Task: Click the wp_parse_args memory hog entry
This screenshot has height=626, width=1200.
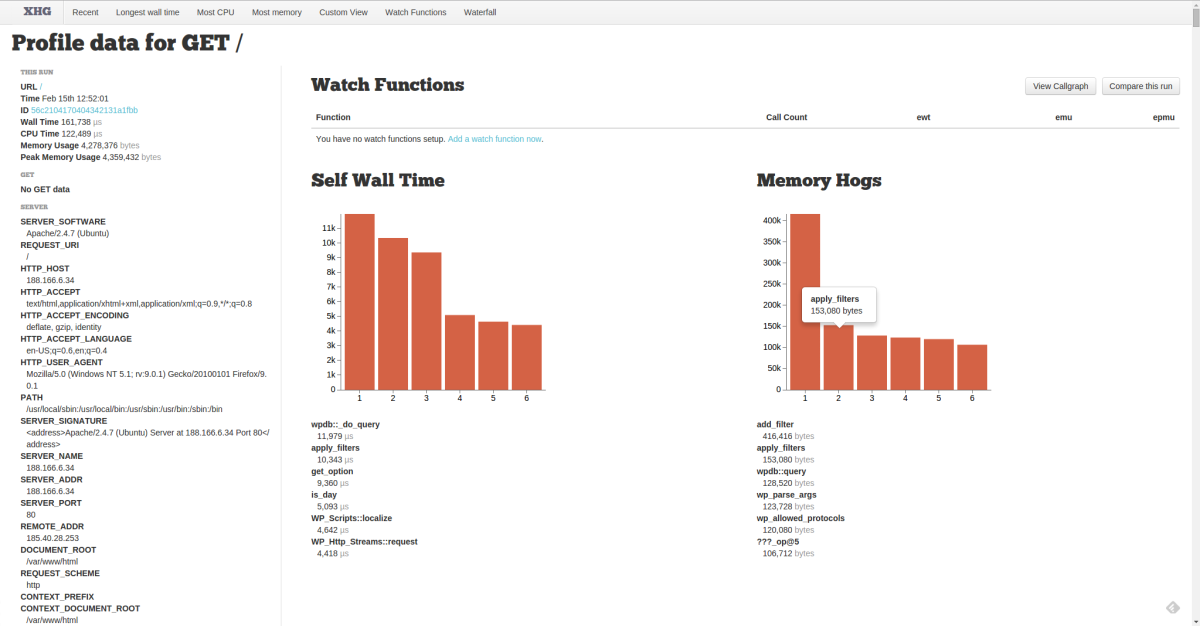Action: (785, 494)
